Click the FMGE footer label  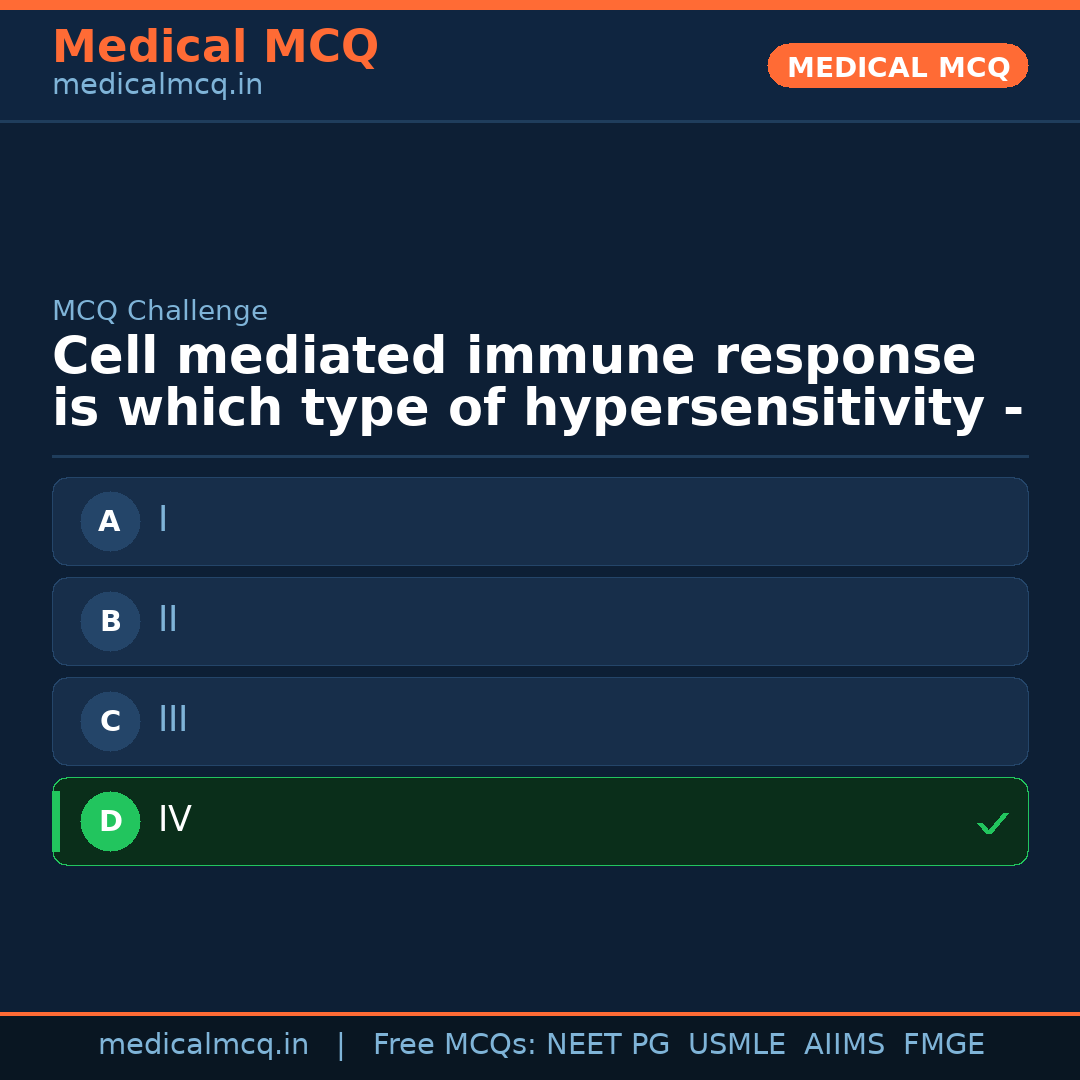point(943,1045)
